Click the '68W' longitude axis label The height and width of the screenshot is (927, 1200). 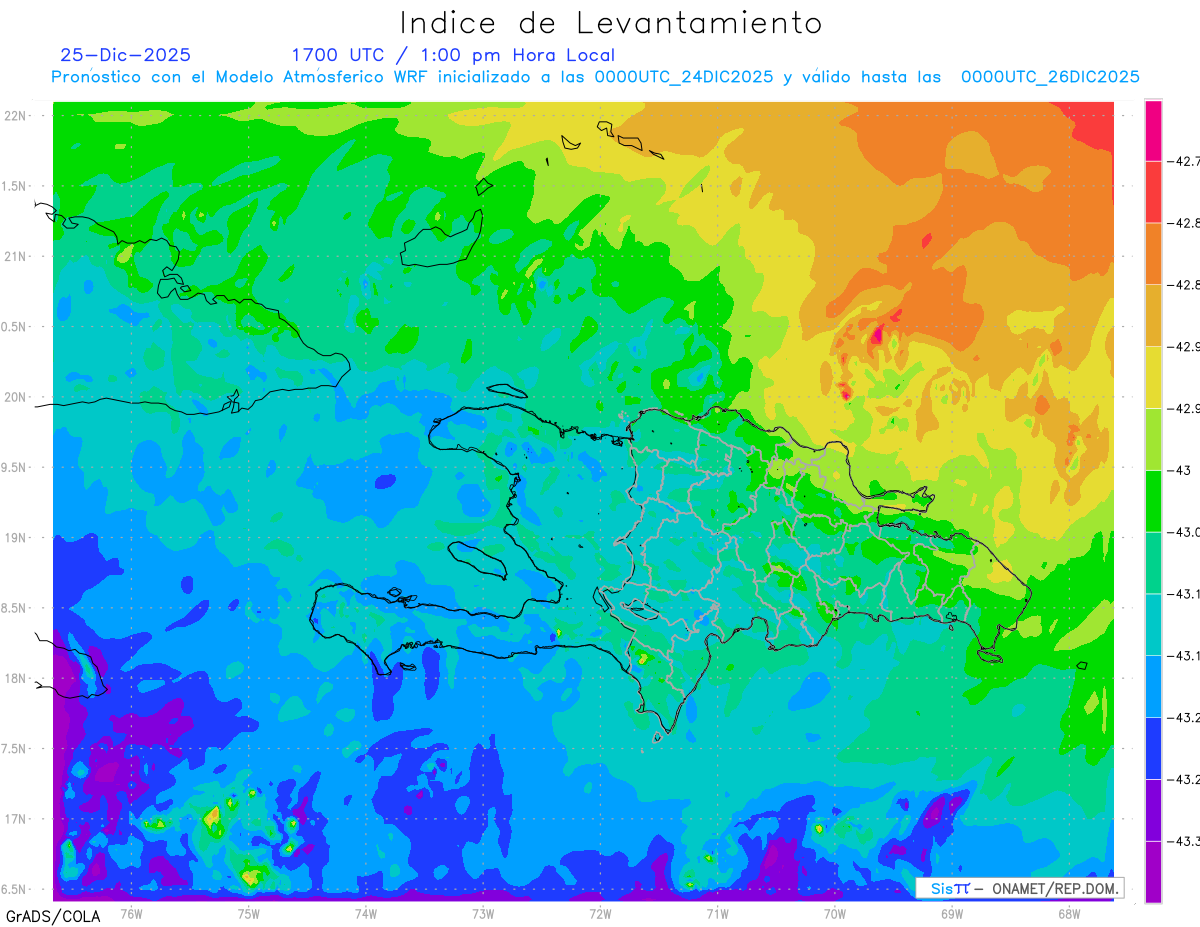[1069, 913]
